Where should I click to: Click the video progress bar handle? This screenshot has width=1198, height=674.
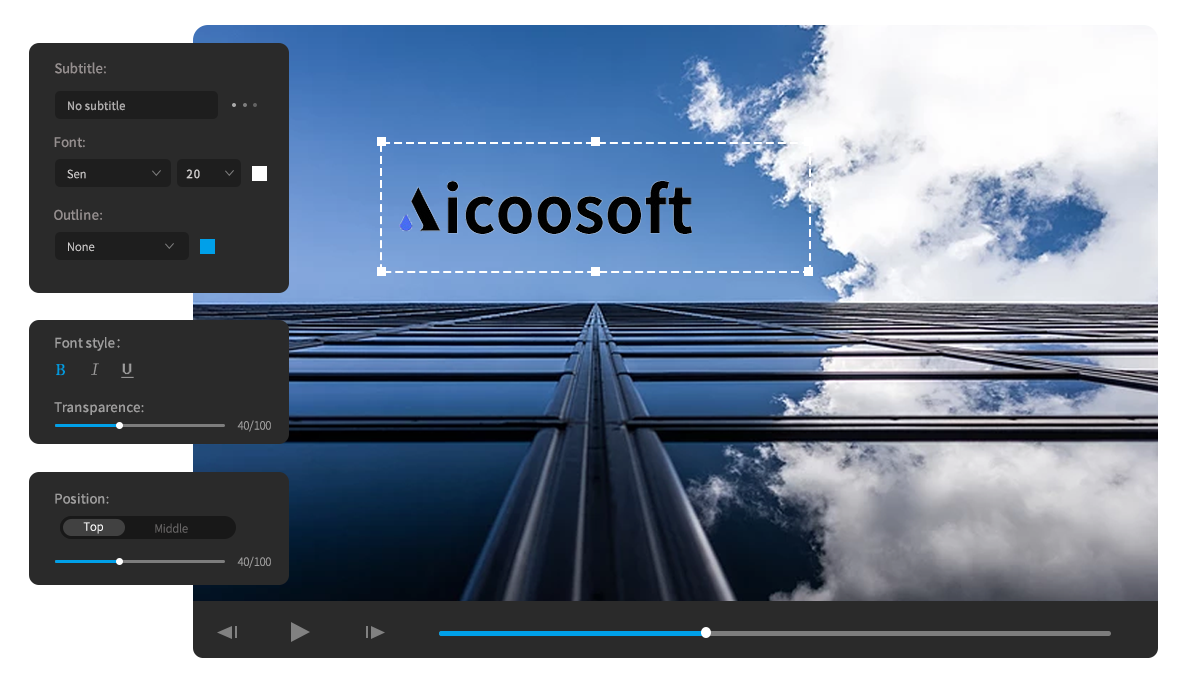click(x=706, y=633)
